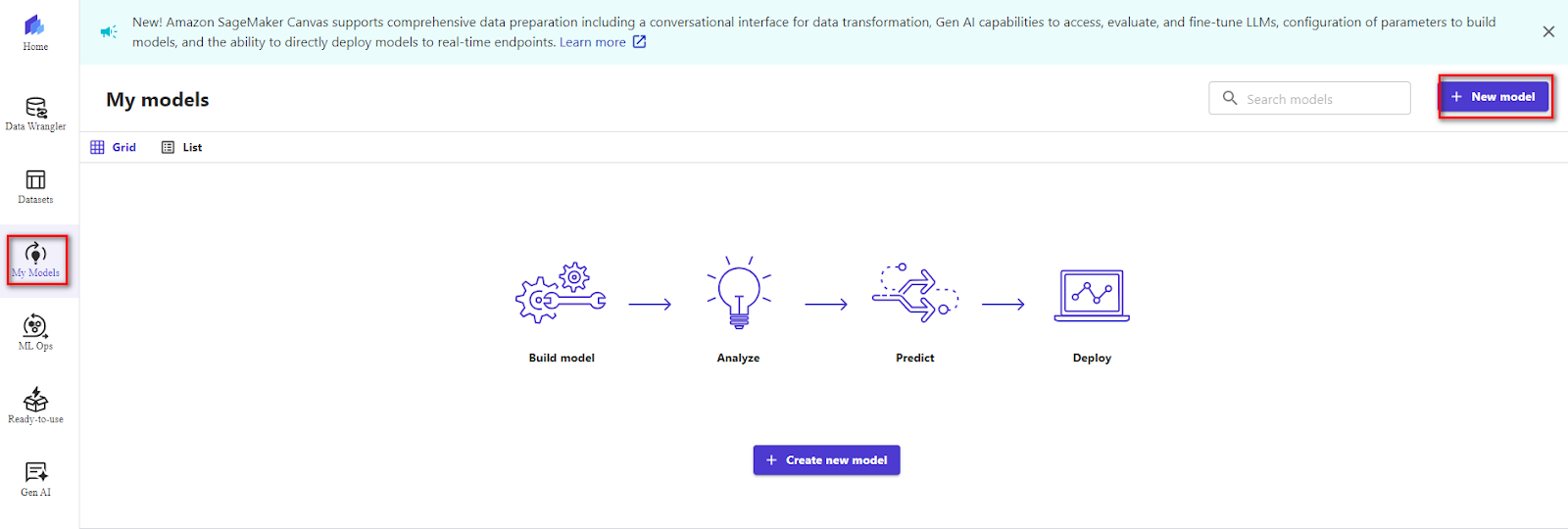Switch to List view
1568x529 pixels.
click(181, 147)
